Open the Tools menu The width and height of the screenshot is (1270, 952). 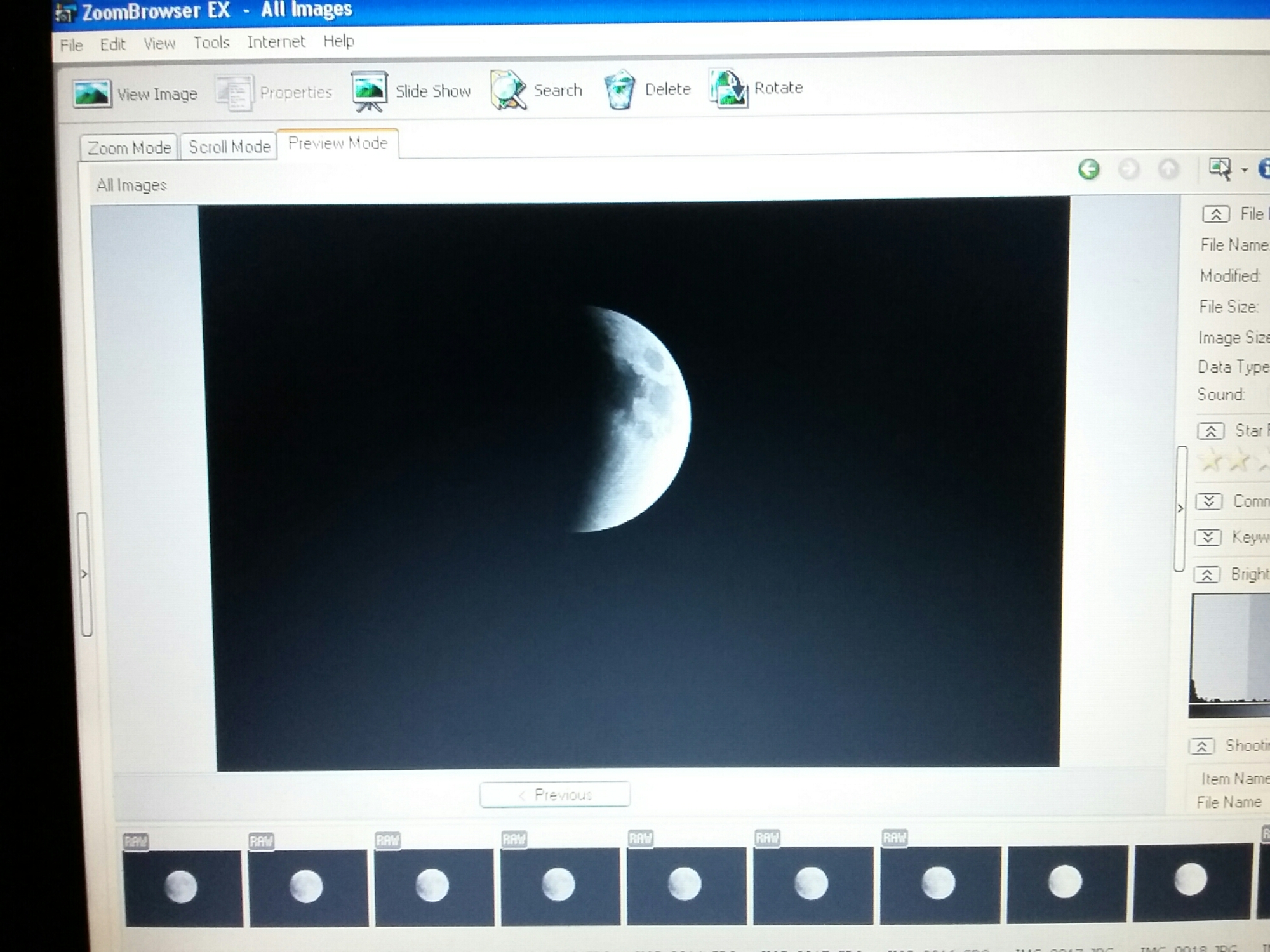211,43
